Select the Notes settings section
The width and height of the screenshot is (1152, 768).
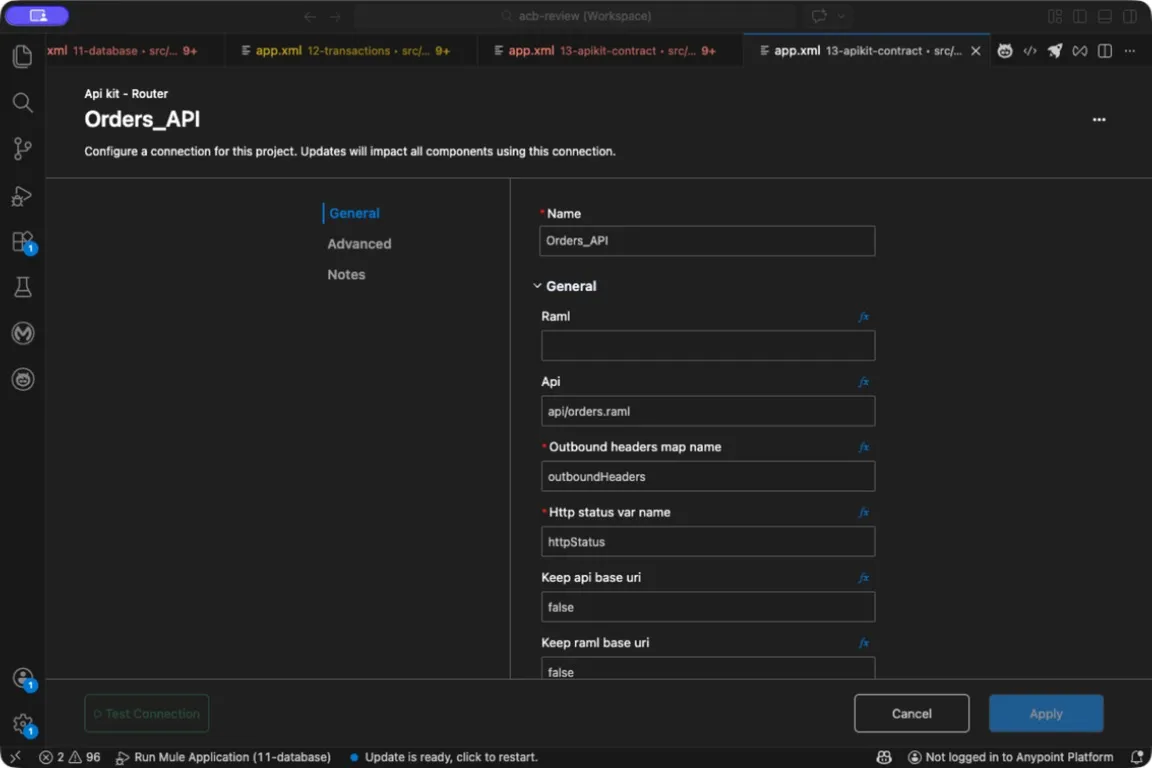346,275
